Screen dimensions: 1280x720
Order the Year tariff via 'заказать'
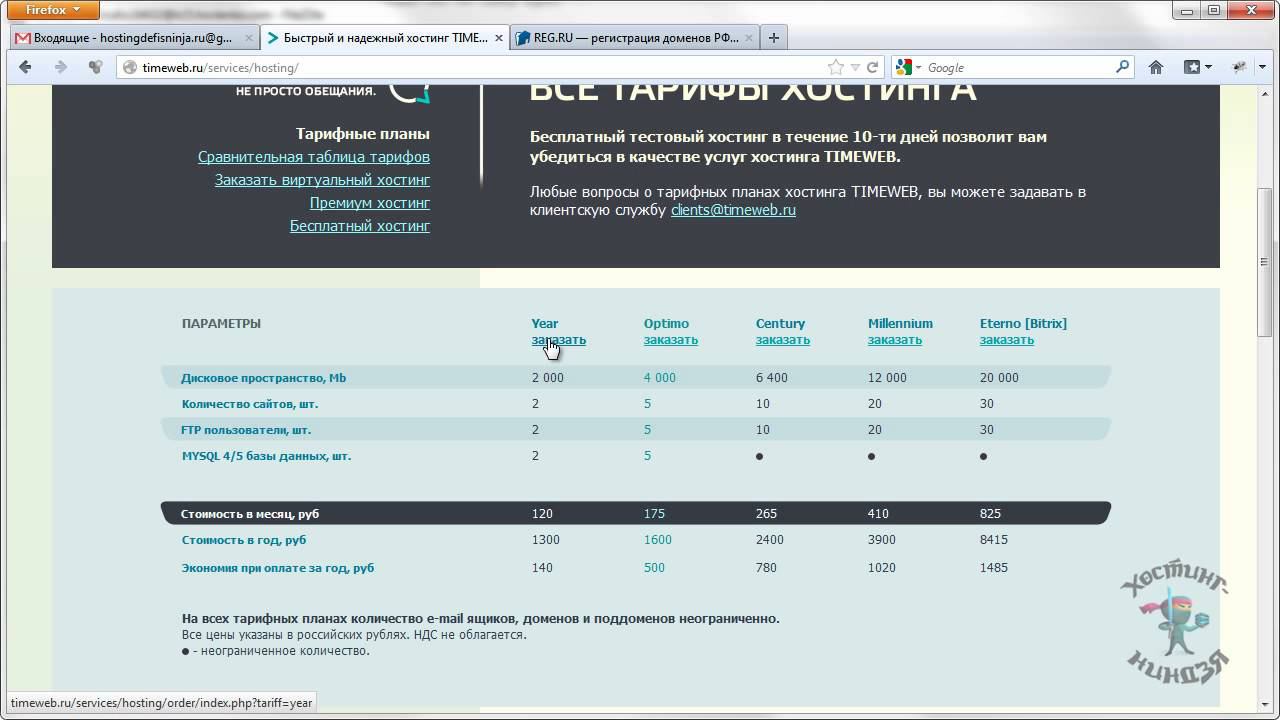(x=558, y=340)
